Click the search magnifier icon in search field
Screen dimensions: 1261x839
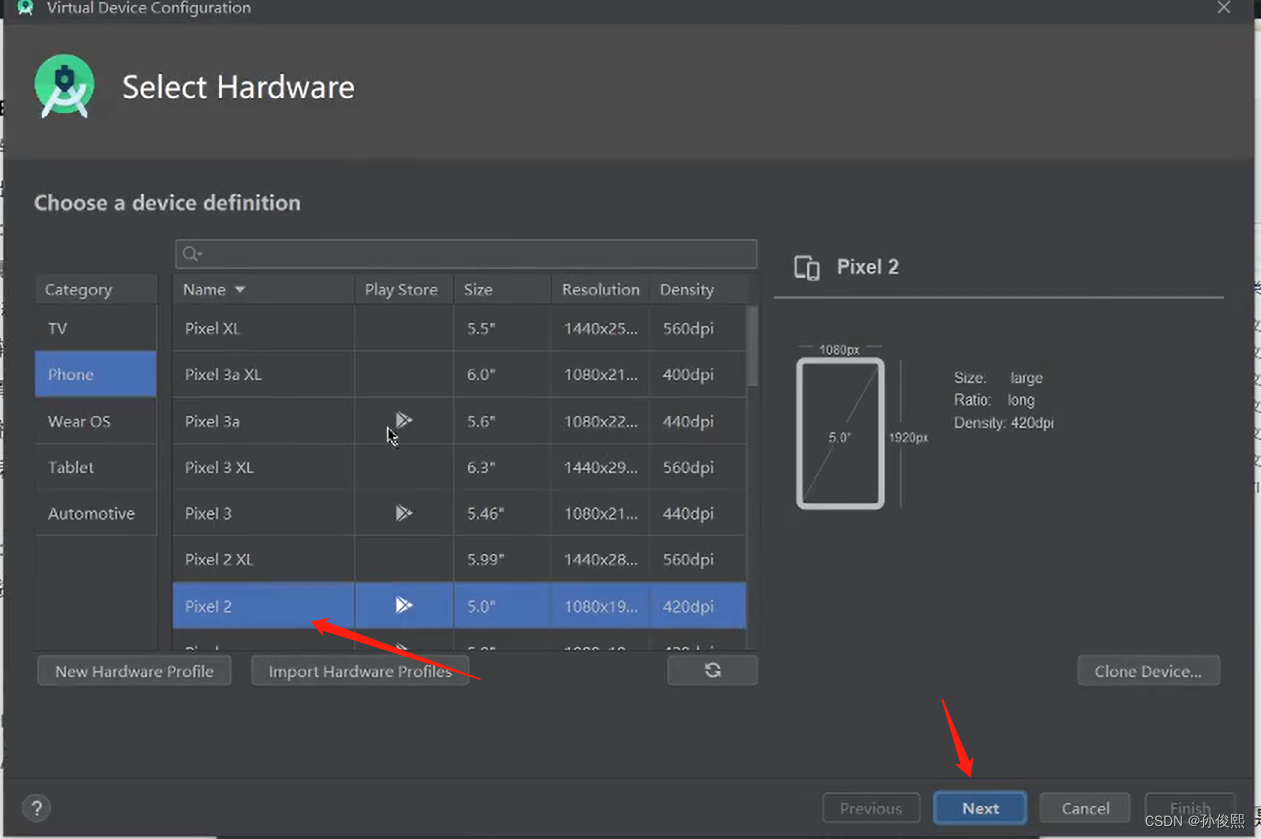[192, 254]
